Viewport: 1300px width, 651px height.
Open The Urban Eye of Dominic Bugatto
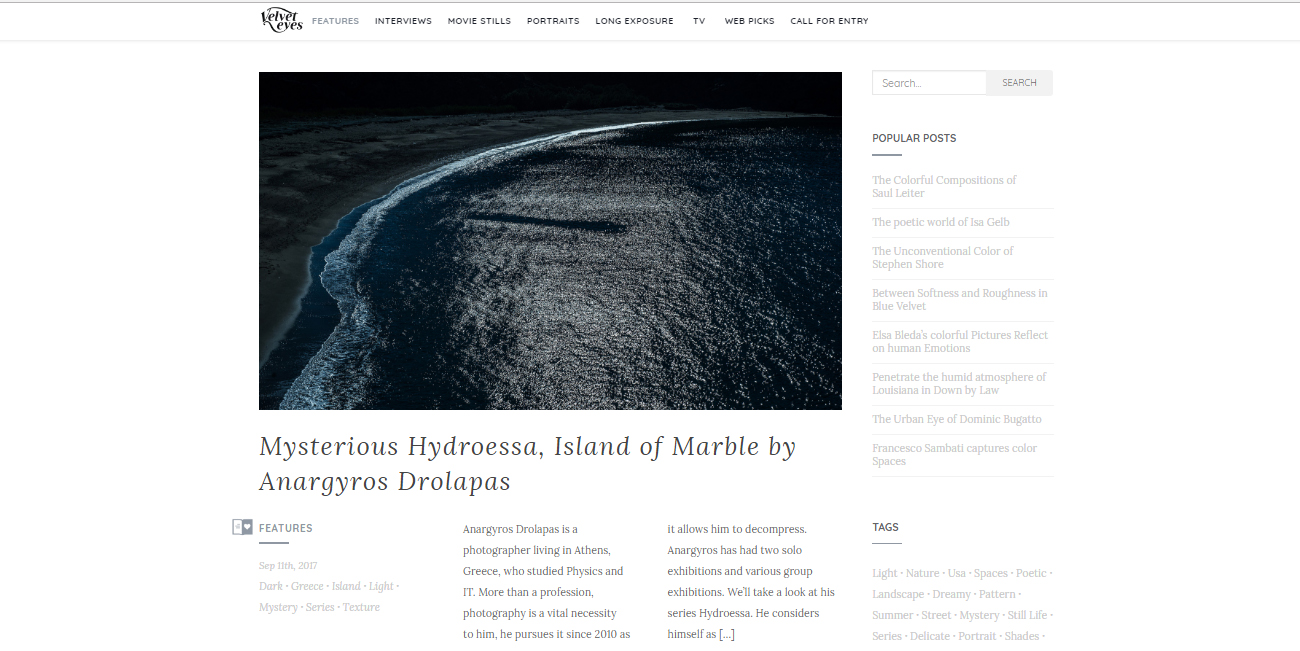[957, 419]
